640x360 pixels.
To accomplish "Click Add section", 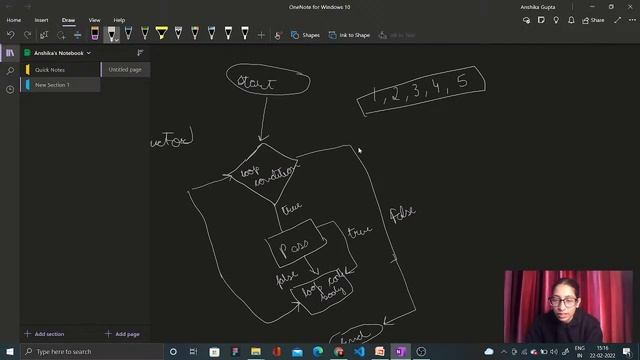I will [44, 334].
